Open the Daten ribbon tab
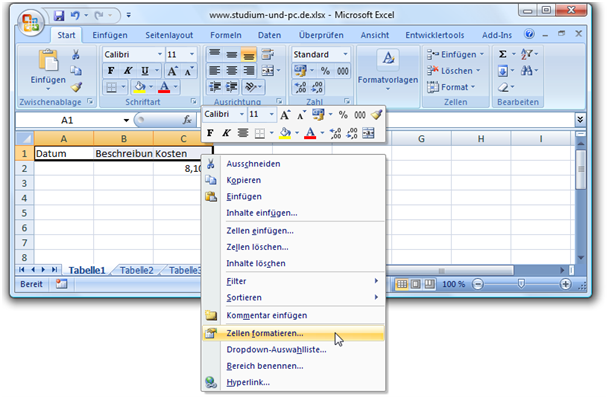The width and height of the screenshot is (609, 400). (269, 35)
